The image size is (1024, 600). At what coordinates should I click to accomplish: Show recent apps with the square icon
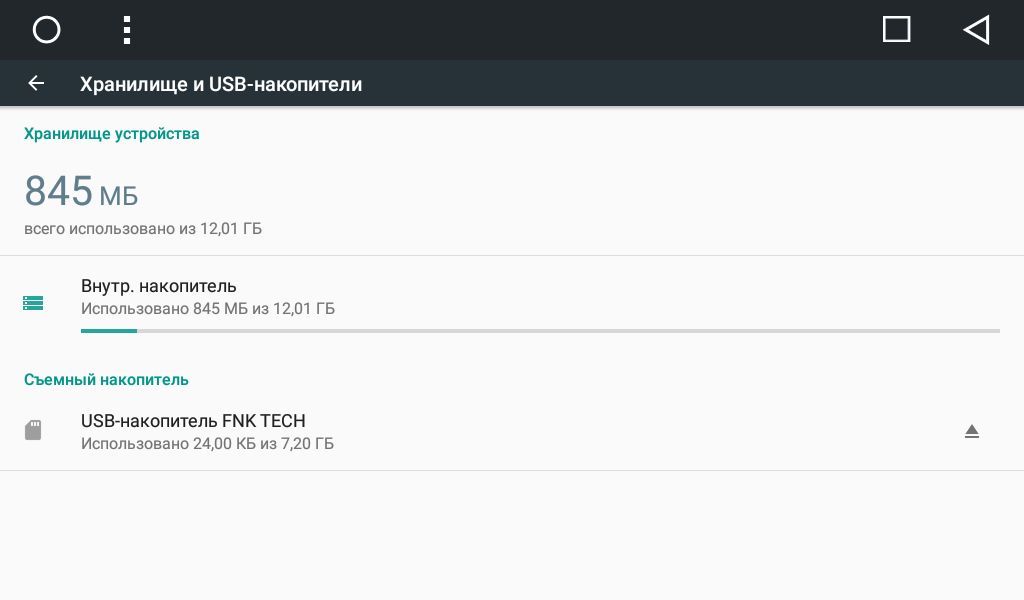[897, 29]
